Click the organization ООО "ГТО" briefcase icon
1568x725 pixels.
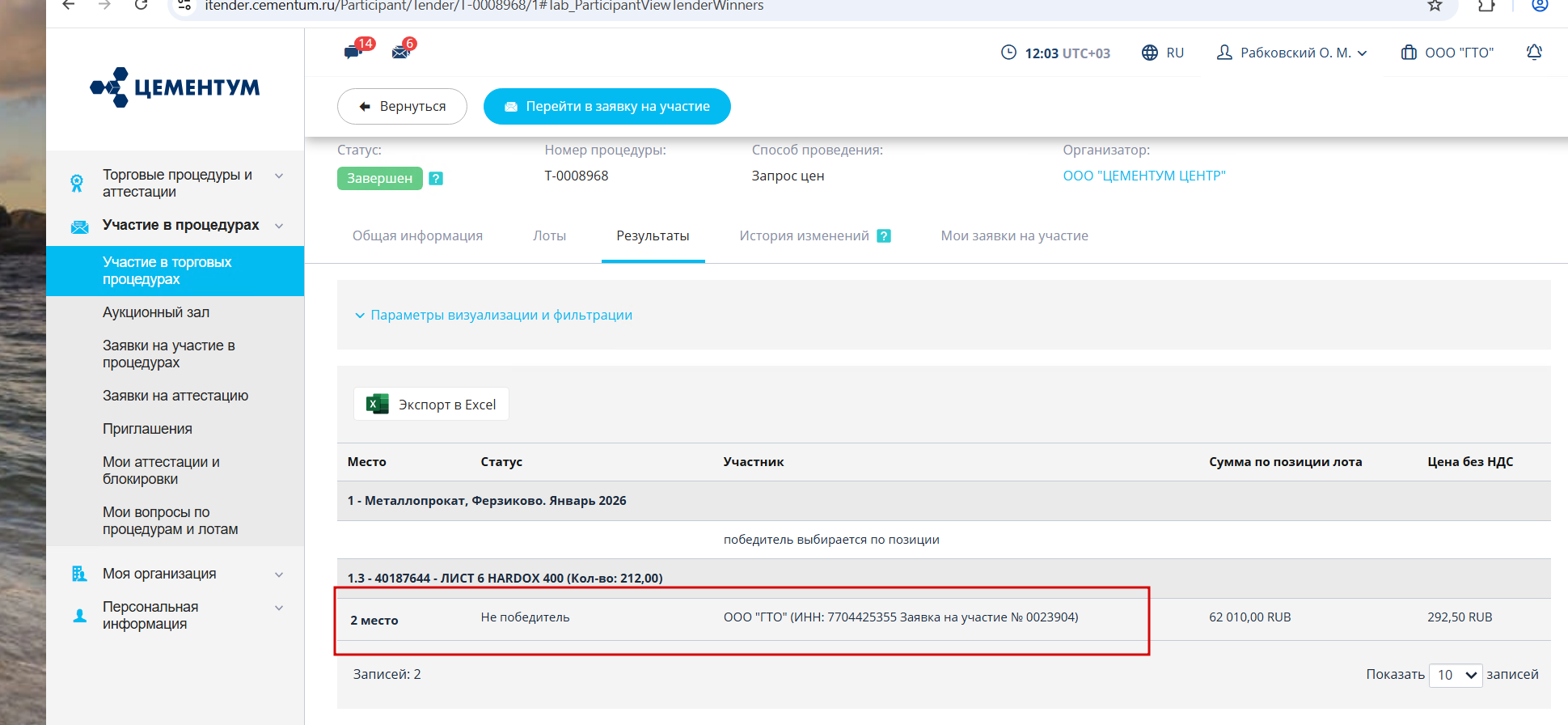[x=1409, y=53]
